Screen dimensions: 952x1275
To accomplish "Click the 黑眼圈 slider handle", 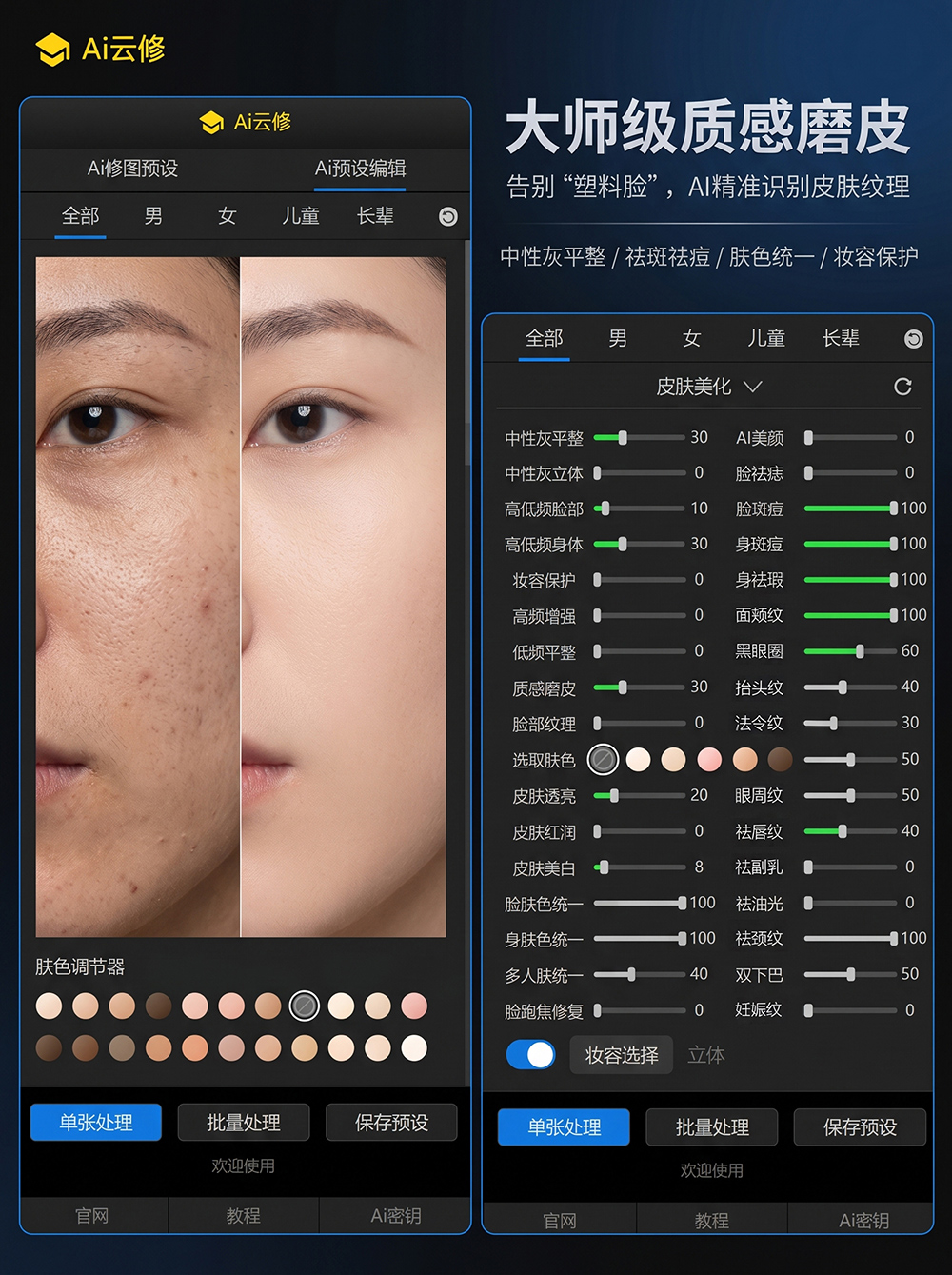I will 861,651.
